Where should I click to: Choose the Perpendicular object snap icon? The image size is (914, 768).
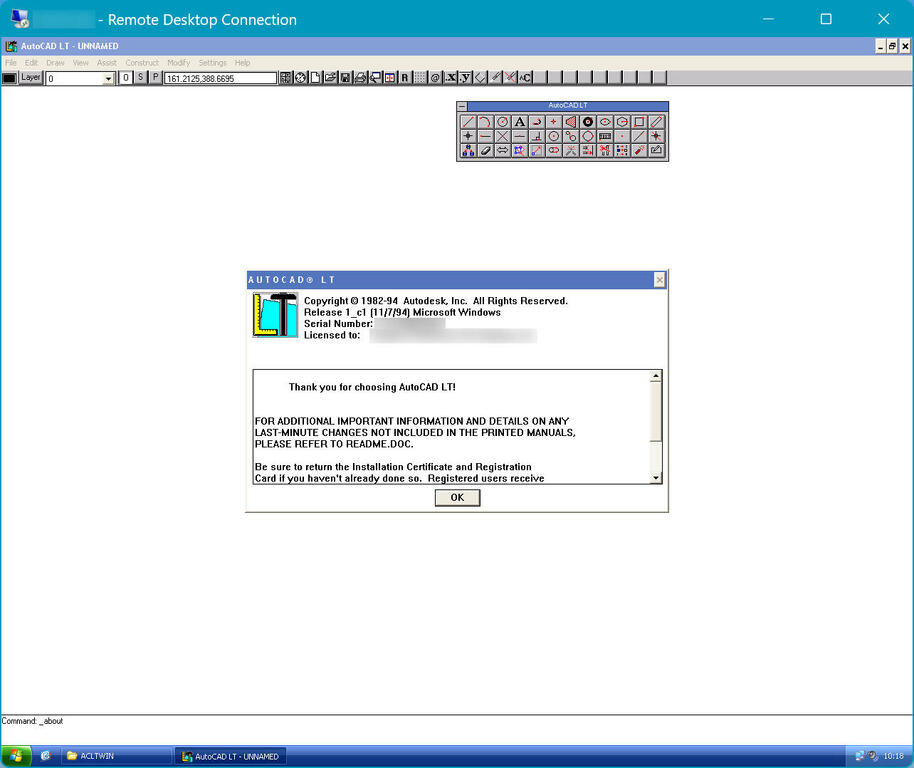coord(536,136)
